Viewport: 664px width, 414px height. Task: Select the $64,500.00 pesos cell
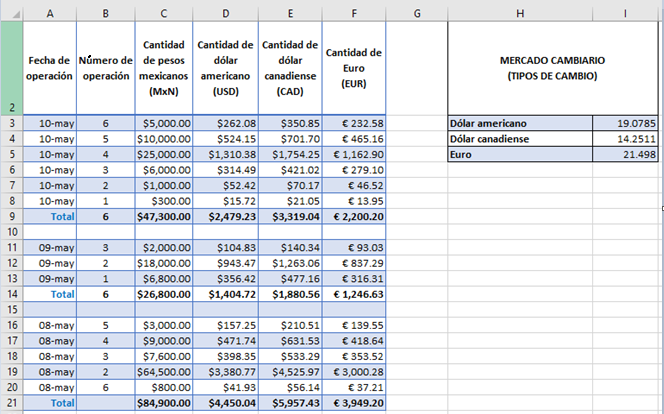164,372
